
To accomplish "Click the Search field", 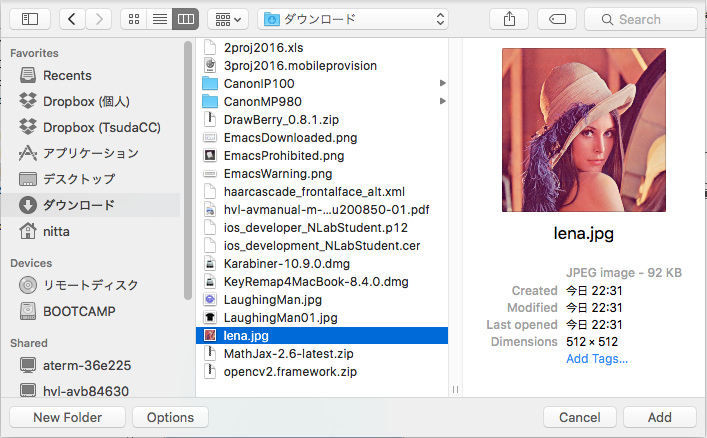I will click(640, 18).
